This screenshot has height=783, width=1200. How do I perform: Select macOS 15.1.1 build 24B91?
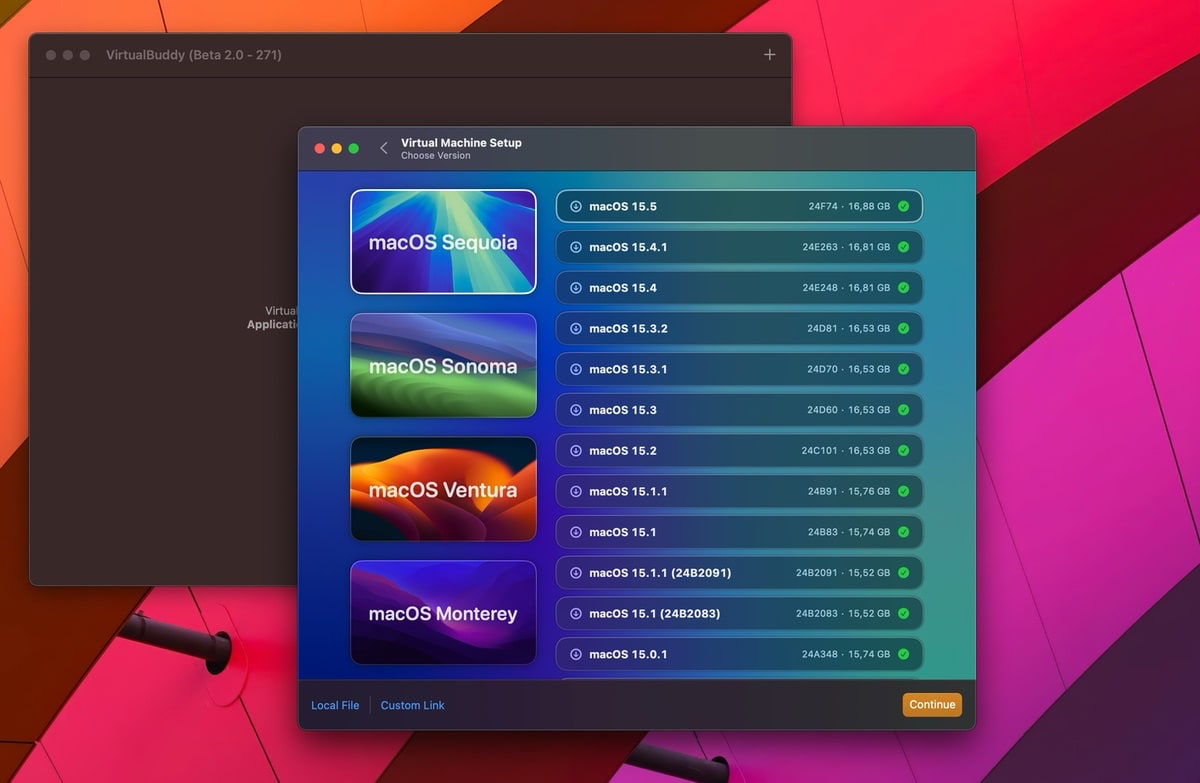coord(738,491)
